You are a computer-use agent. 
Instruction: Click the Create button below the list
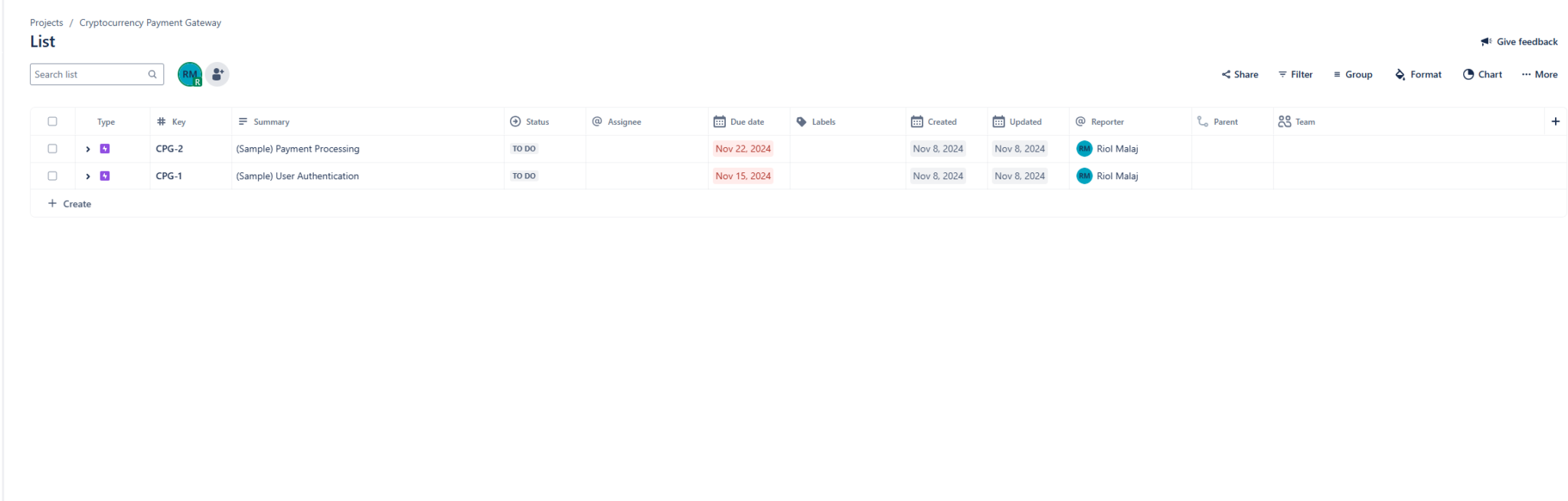tap(69, 203)
